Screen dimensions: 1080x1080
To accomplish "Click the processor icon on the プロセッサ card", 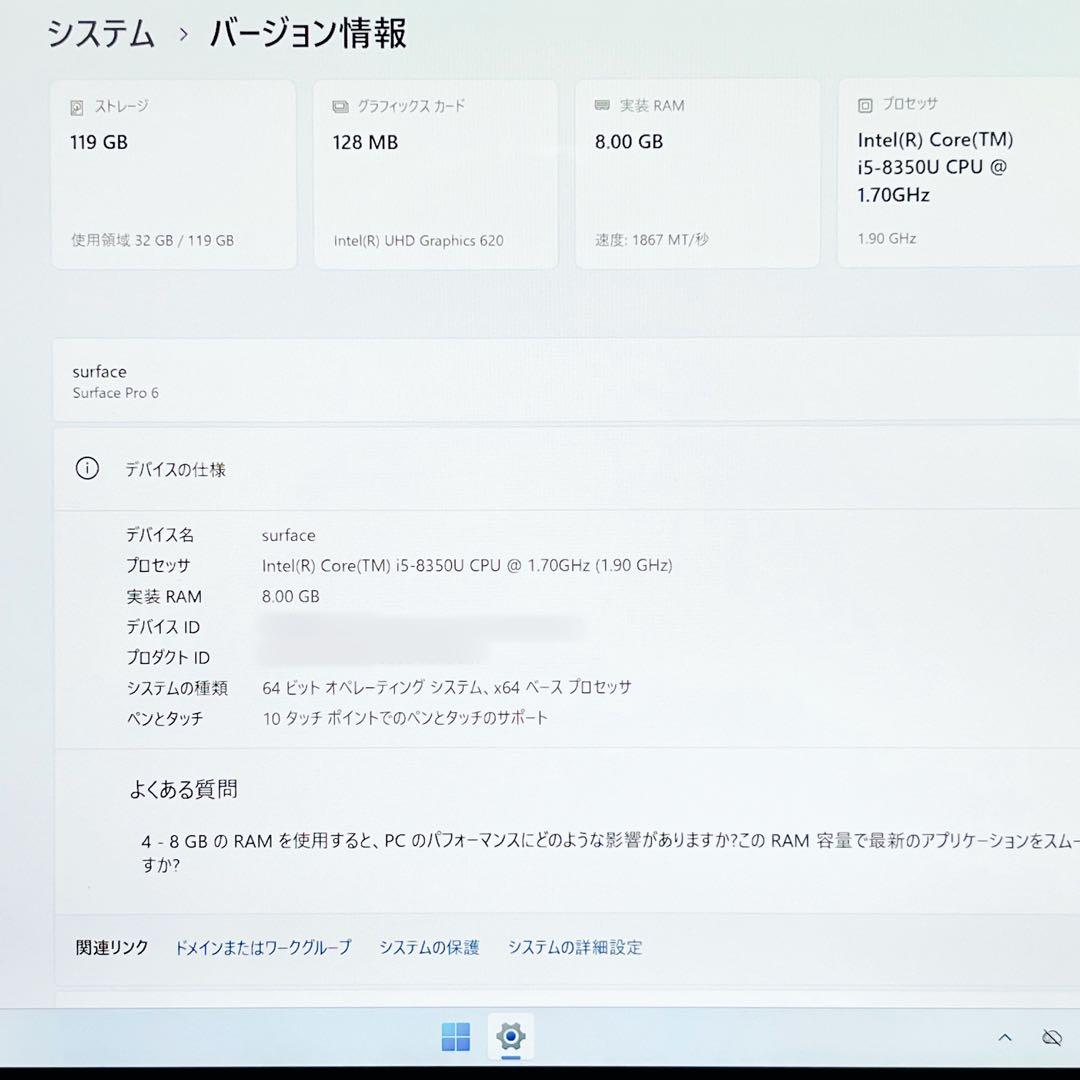I will click(861, 103).
